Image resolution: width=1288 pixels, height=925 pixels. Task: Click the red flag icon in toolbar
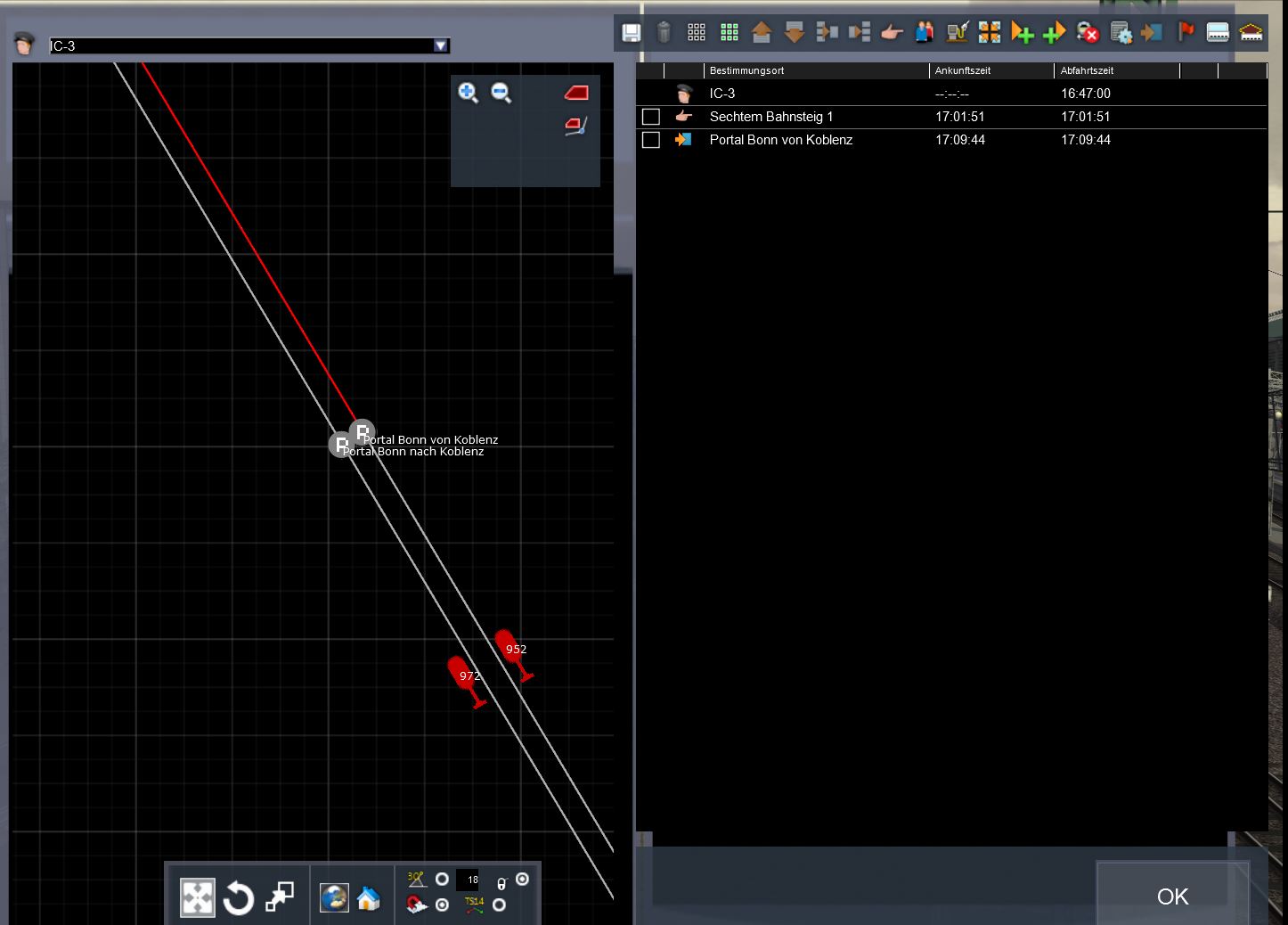click(1186, 33)
